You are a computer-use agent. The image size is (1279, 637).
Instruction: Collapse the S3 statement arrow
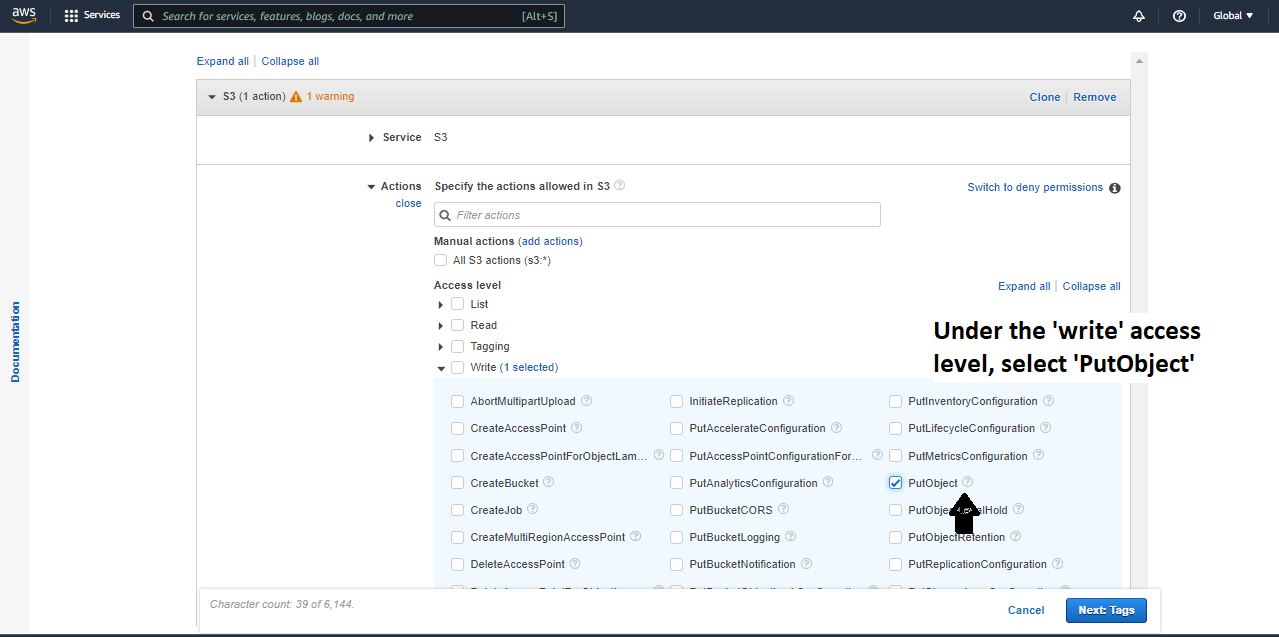pos(211,97)
